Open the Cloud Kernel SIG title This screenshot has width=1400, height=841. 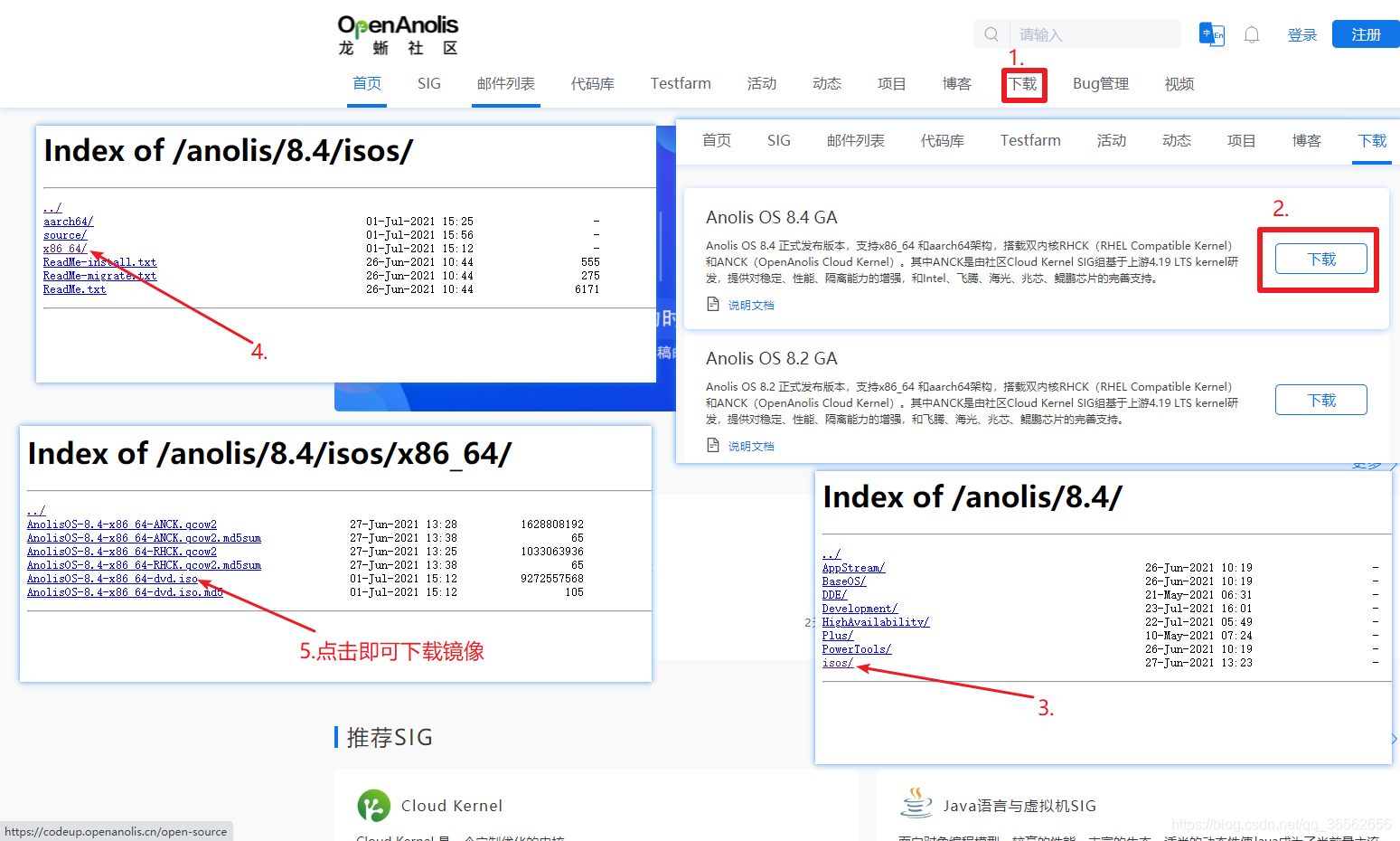click(x=452, y=806)
